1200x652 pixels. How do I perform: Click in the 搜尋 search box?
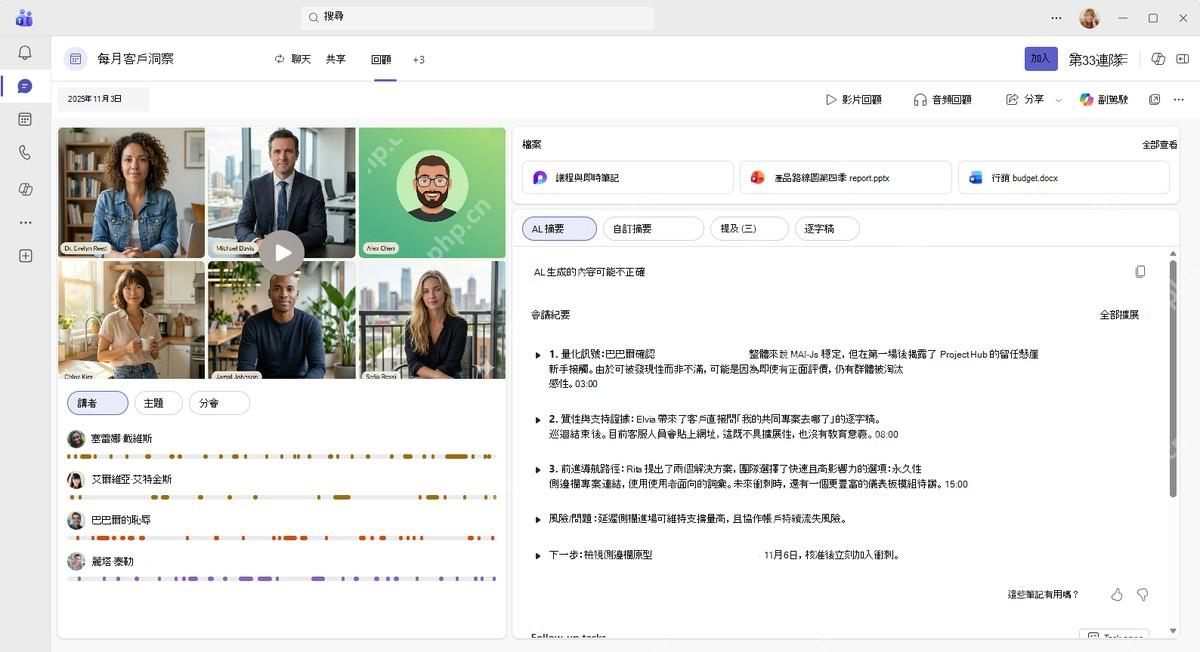(x=478, y=17)
